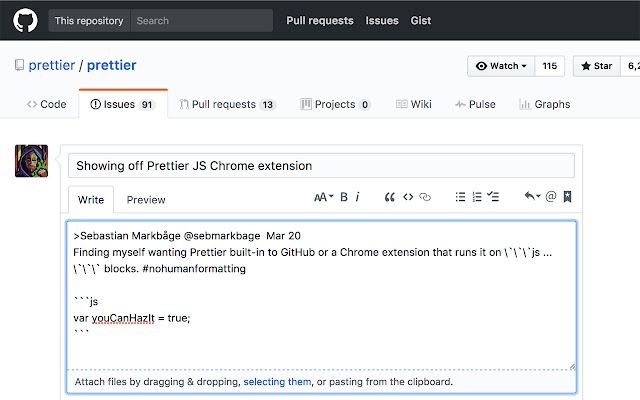
Task: Star the repository
Action: 597,66
